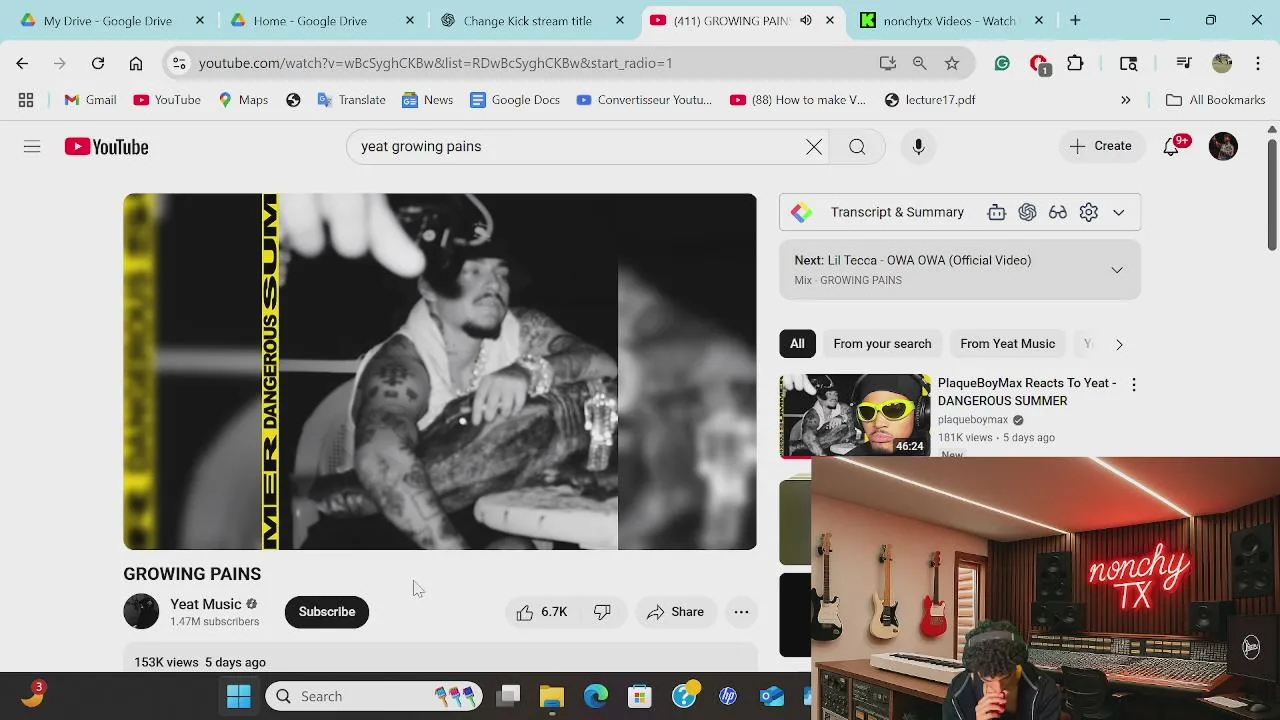Subscribe to Yeat Music channel

pyautogui.click(x=327, y=612)
